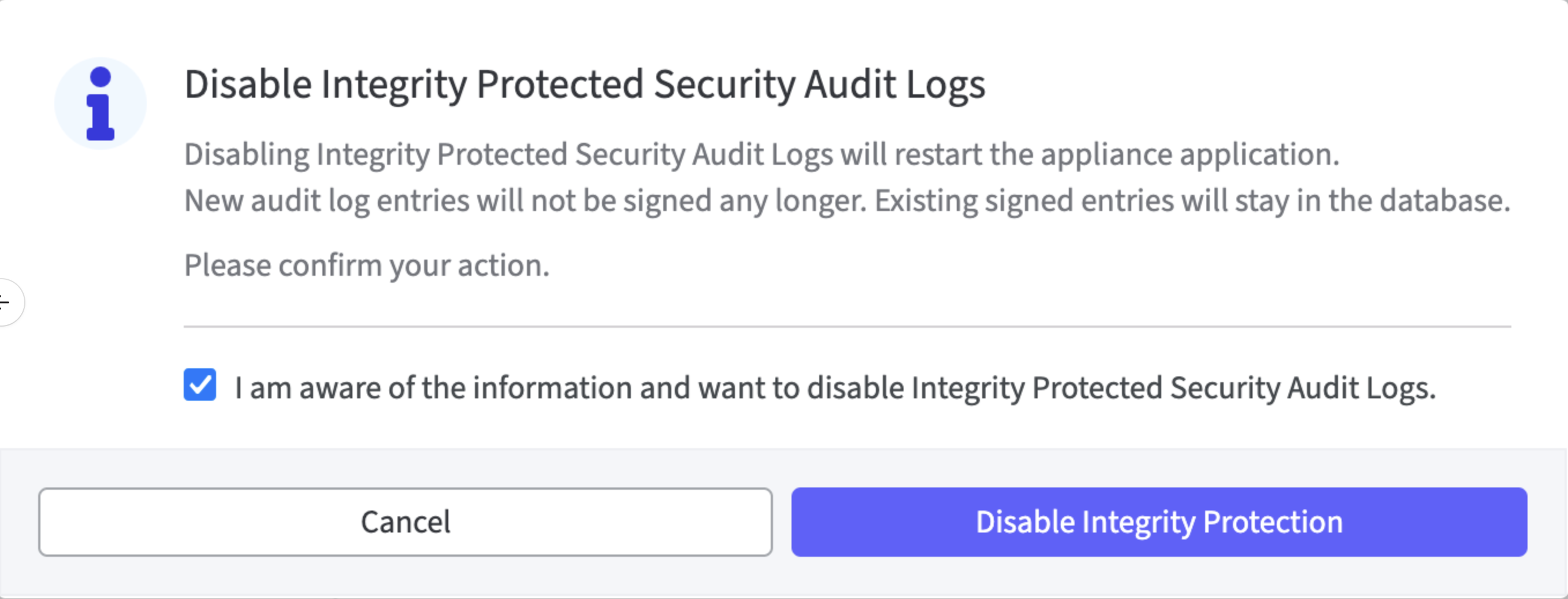Click the word 'Cancel' inside the white button
This screenshot has width=1568, height=599.
click(x=406, y=522)
